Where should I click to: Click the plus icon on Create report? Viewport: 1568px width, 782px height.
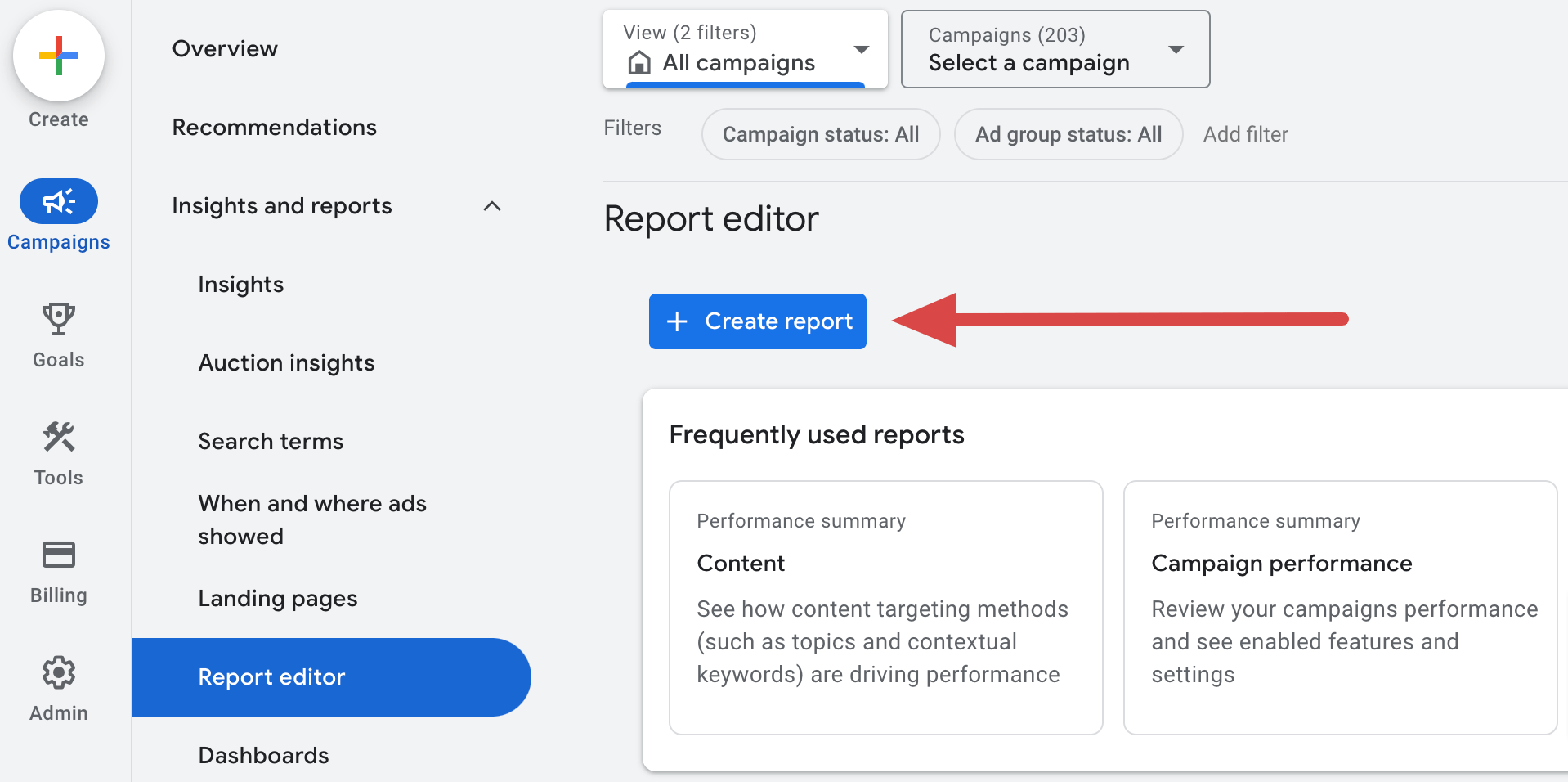(677, 321)
